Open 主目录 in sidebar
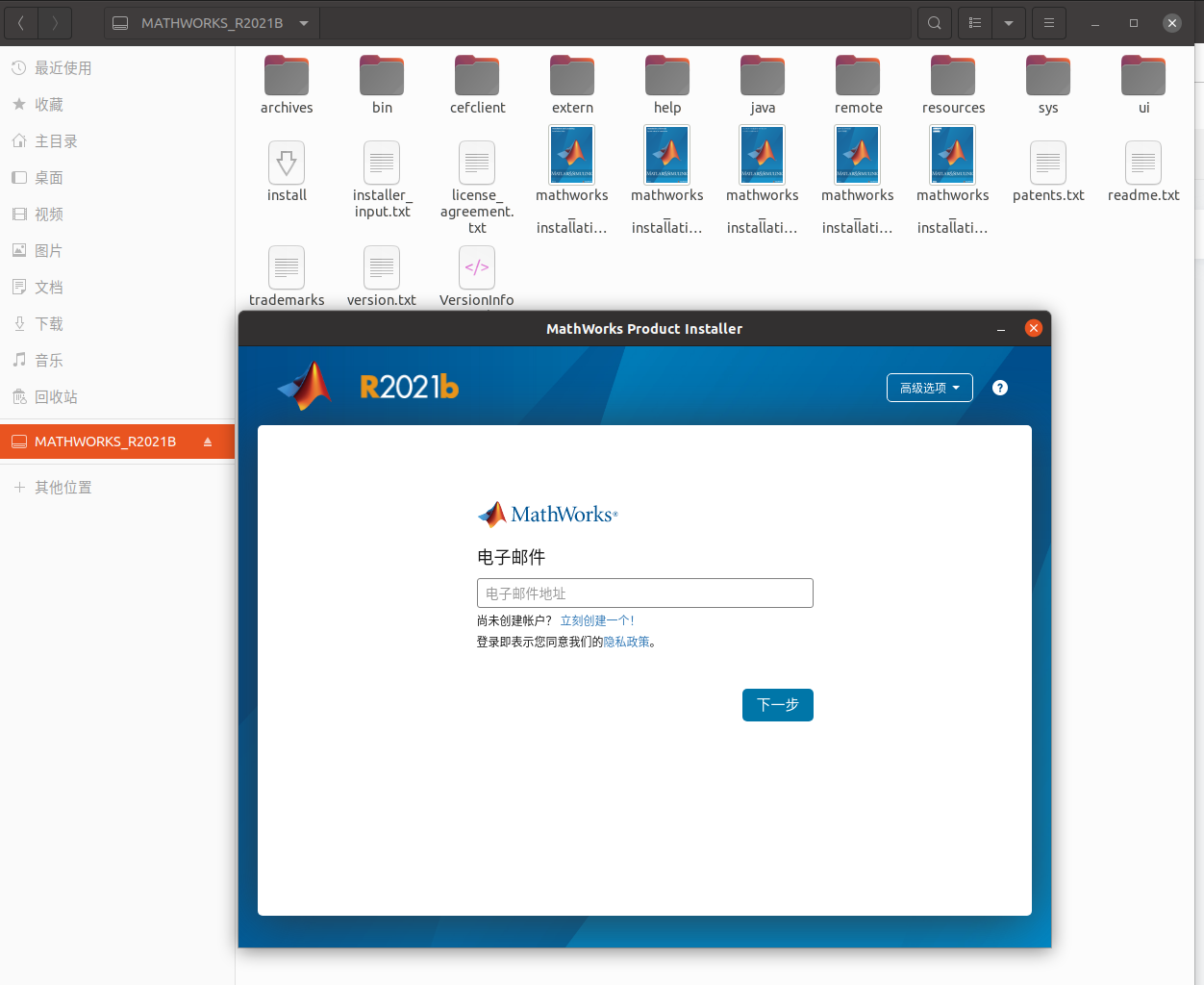The image size is (1204, 985). pyautogui.click(x=117, y=141)
